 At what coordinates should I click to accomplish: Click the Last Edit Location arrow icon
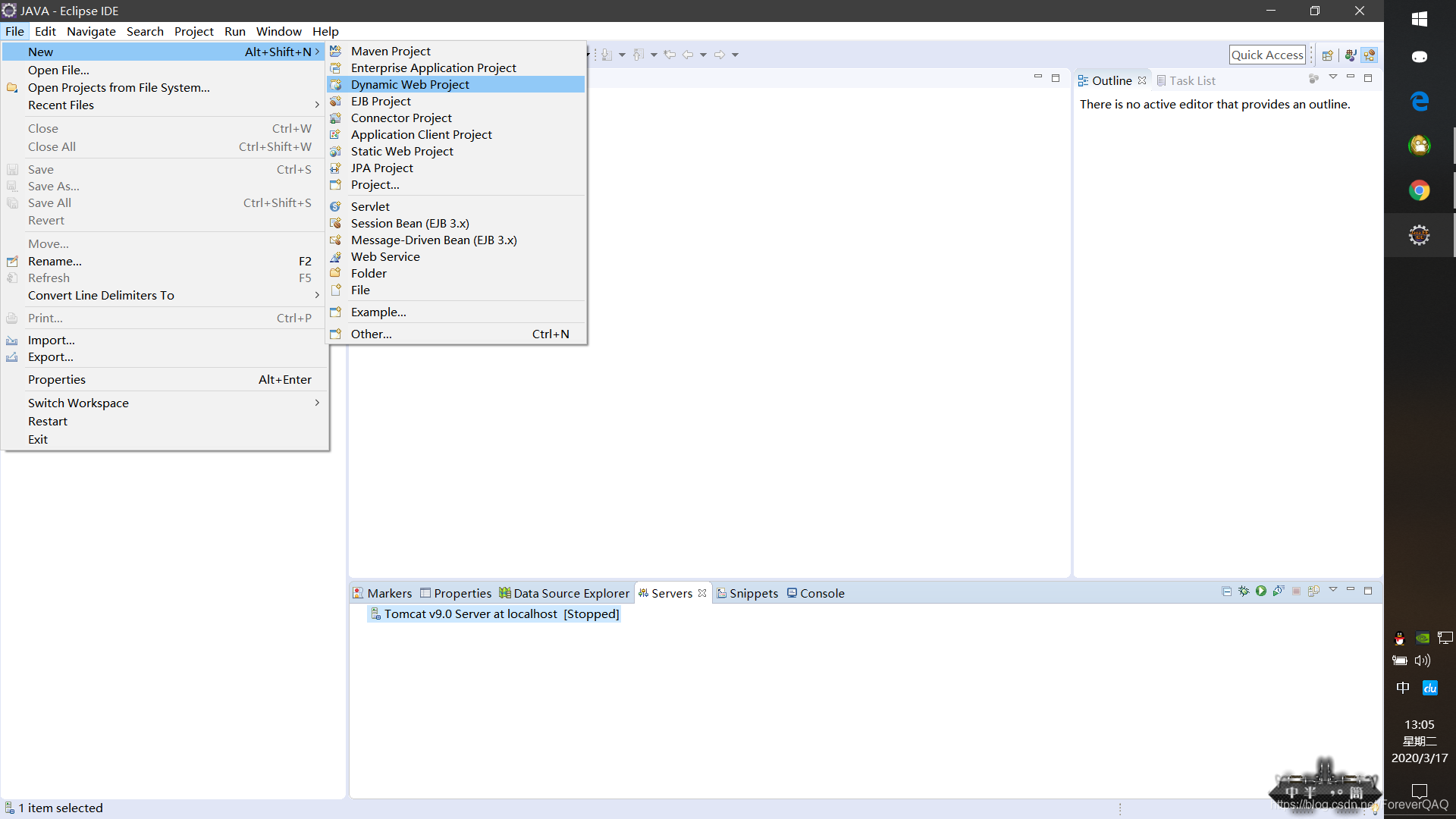click(669, 55)
